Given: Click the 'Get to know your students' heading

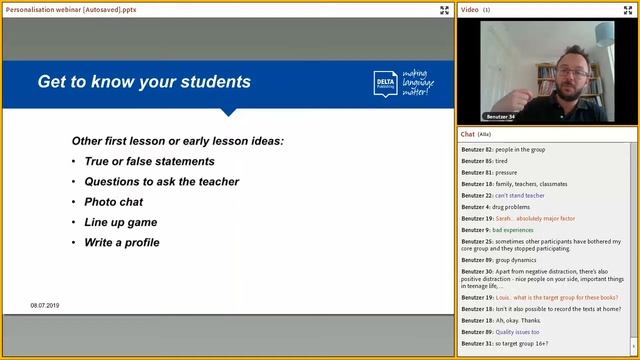Looking at the screenshot, I should (144, 82).
